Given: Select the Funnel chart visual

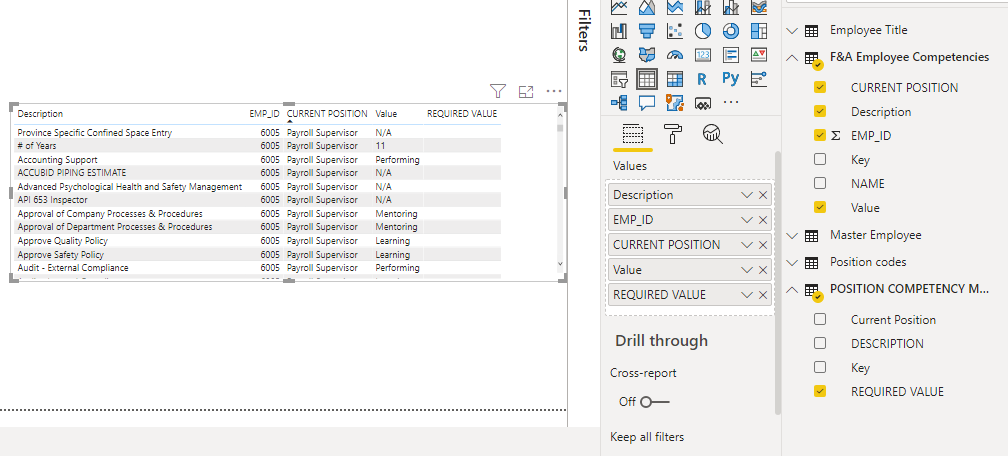Looking at the screenshot, I should (647, 30).
